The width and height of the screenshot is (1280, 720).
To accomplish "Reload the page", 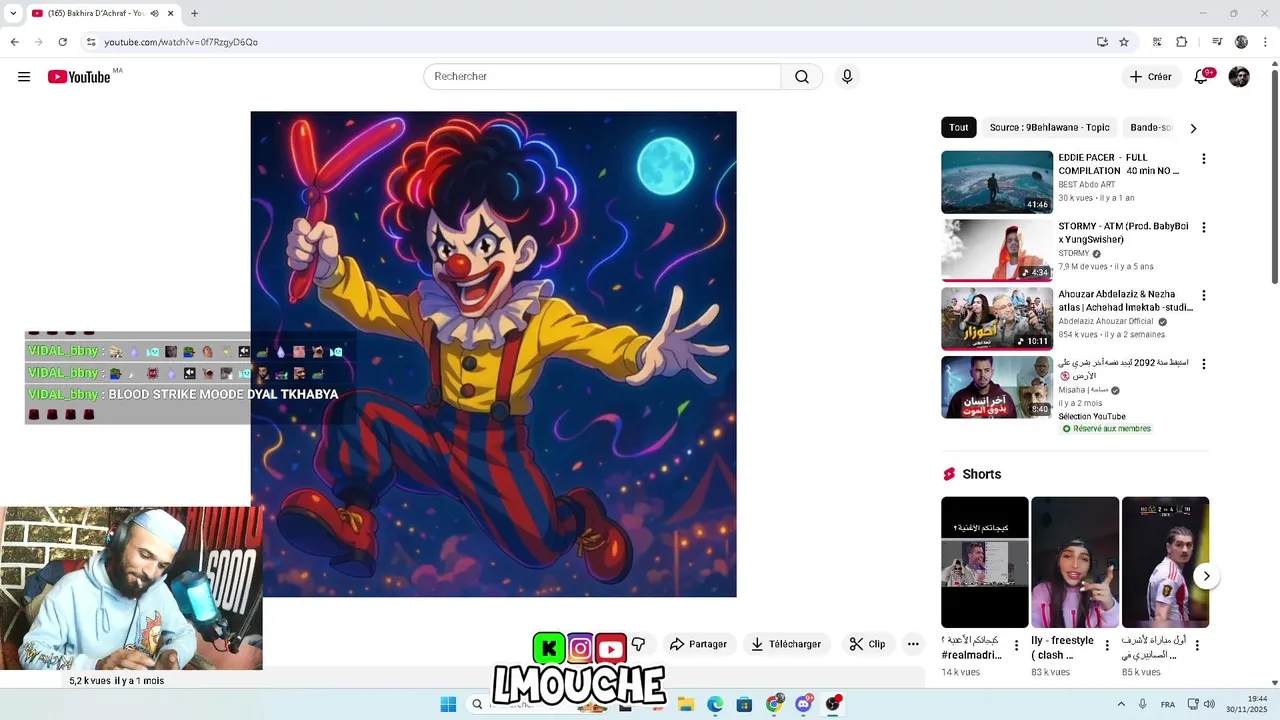I will pos(62,42).
